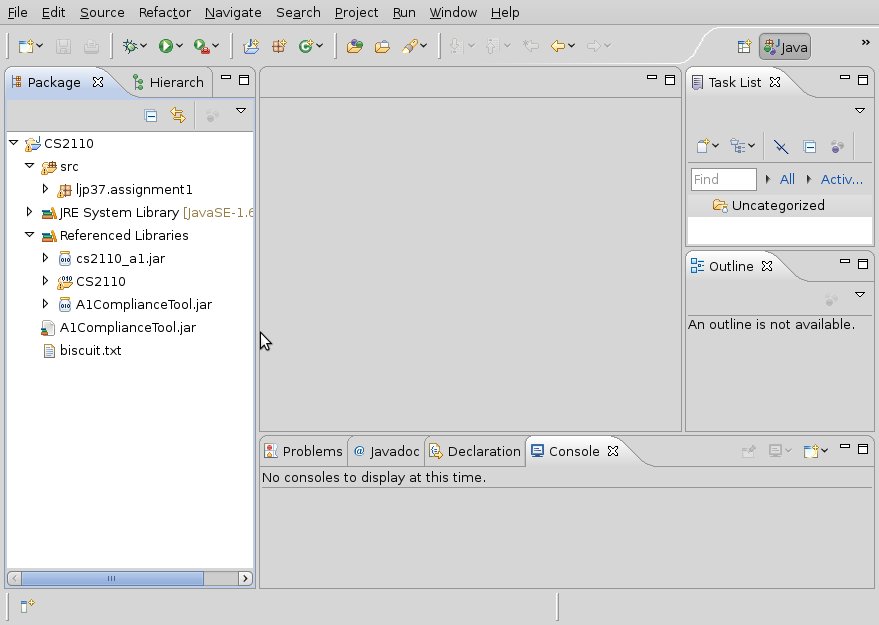Open the Package Explorer view menu arrow
Viewport: 879px width, 625px height.
click(x=241, y=111)
